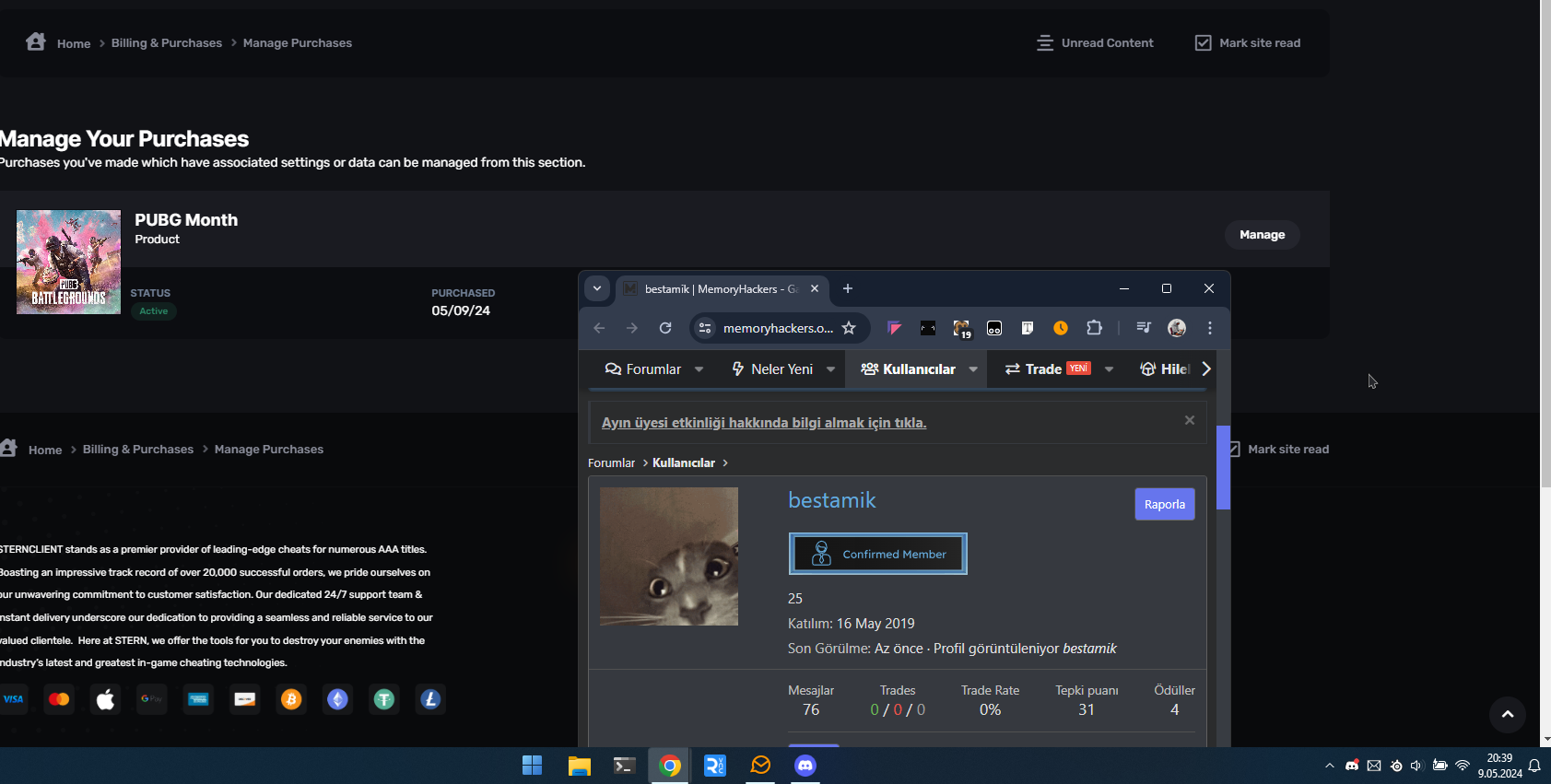Click the Discover card icon
The height and width of the screenshot is (784, 1551).
pos(245,699)
